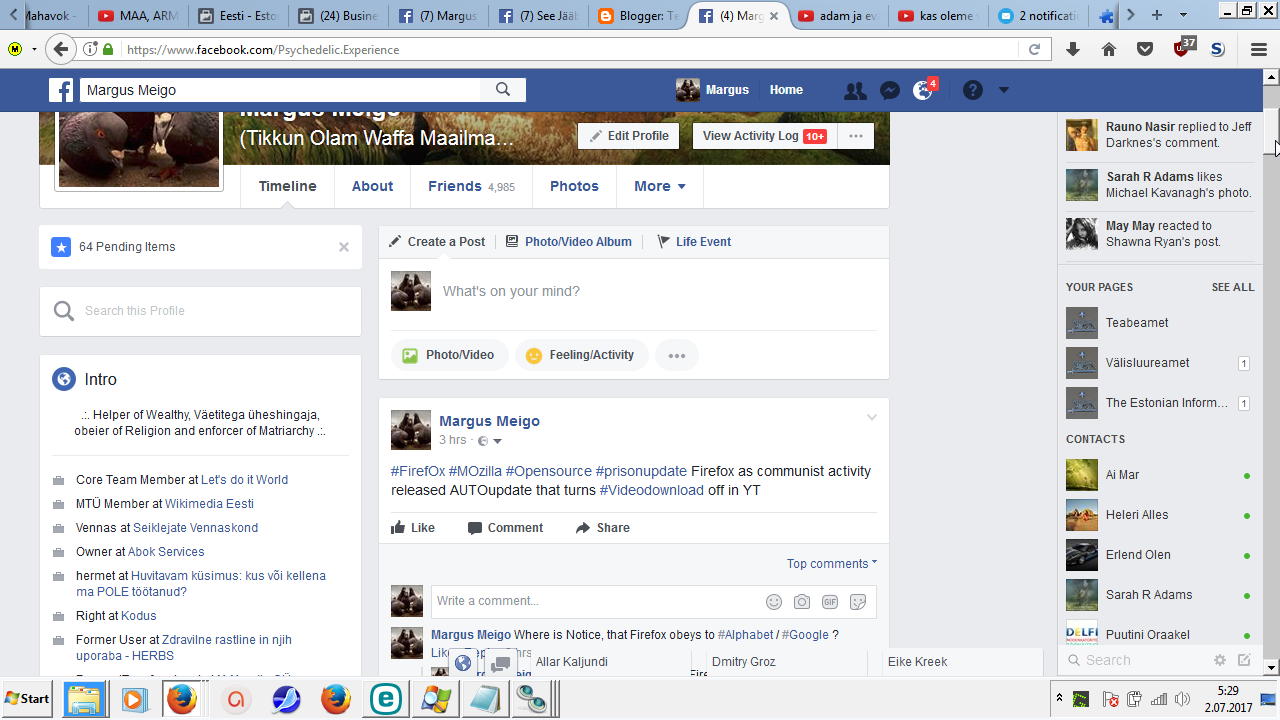Image resolution: width=1280 pixels, height=720 pixels.
Task: Open the uBlock extension icon
Action: [x=1183, y=47]
